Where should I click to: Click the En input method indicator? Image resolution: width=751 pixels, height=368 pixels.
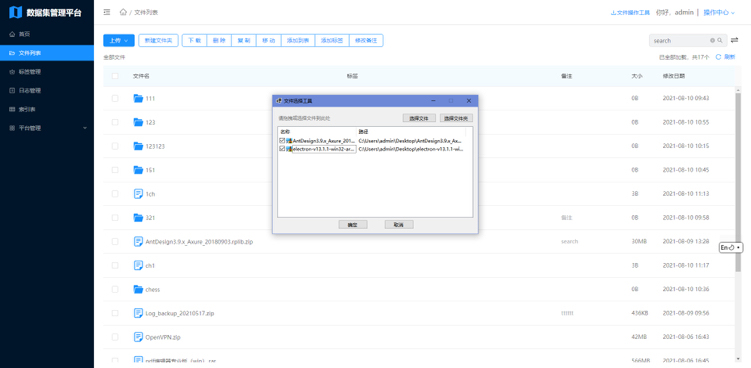tap(731, 248)
